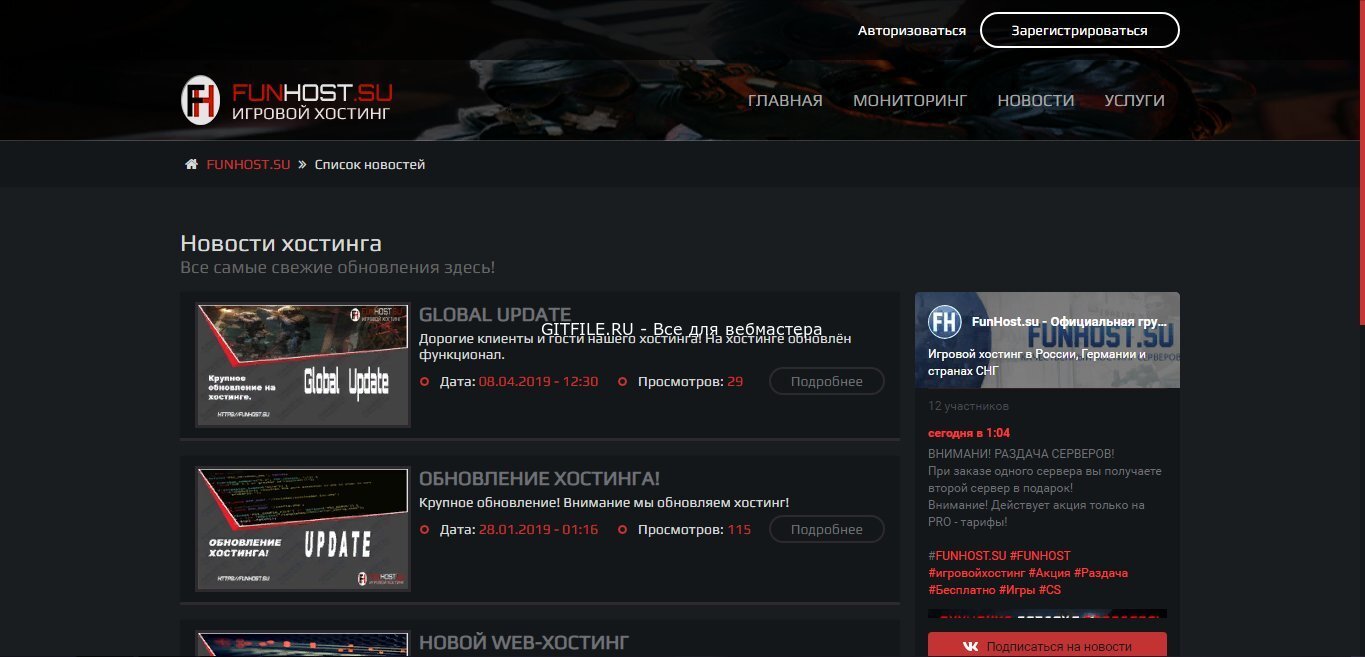Click the #Игры hashtag
The image size is (1365, 657).
(1017, 590)
